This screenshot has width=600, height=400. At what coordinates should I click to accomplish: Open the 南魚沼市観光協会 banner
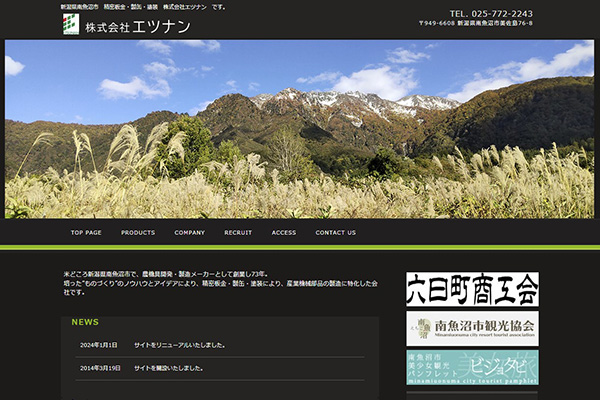click(472, 328)
